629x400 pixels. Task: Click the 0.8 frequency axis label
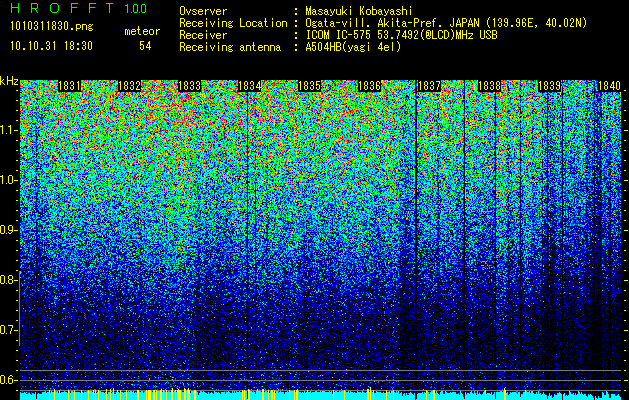click(x=8, y=280)
